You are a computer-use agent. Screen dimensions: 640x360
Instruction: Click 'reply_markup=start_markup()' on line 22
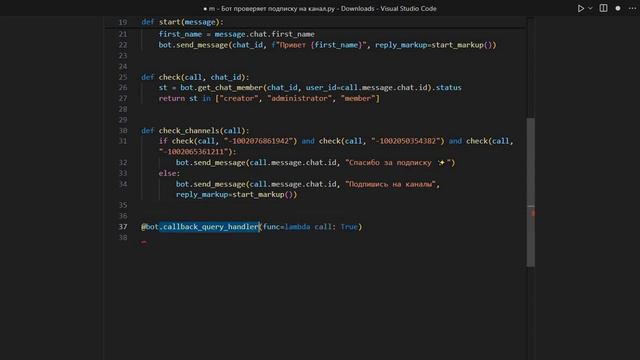pyautogui.click(x=436, y=45)
